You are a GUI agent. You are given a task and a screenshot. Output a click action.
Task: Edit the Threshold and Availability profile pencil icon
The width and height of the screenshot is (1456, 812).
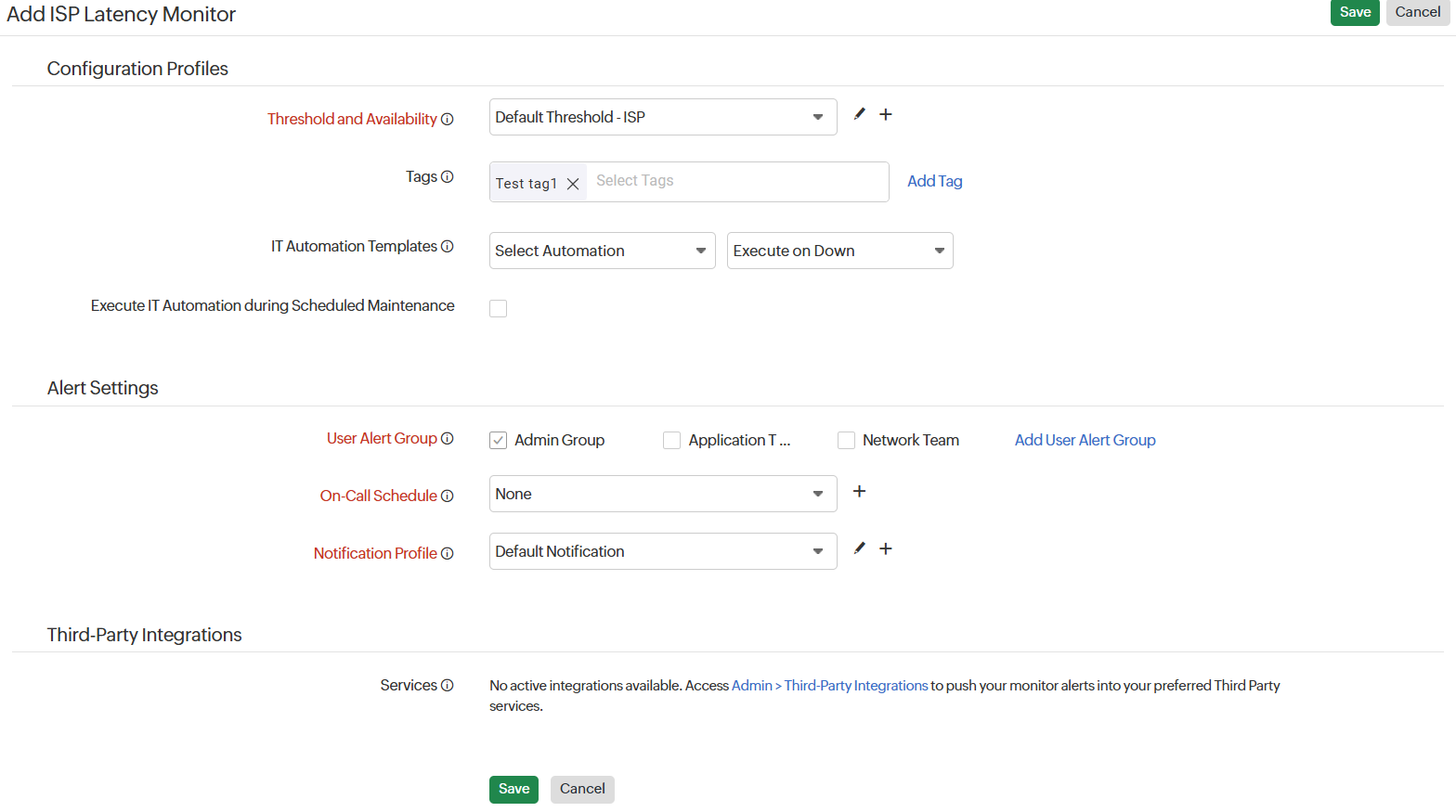[x=860, y=114]
